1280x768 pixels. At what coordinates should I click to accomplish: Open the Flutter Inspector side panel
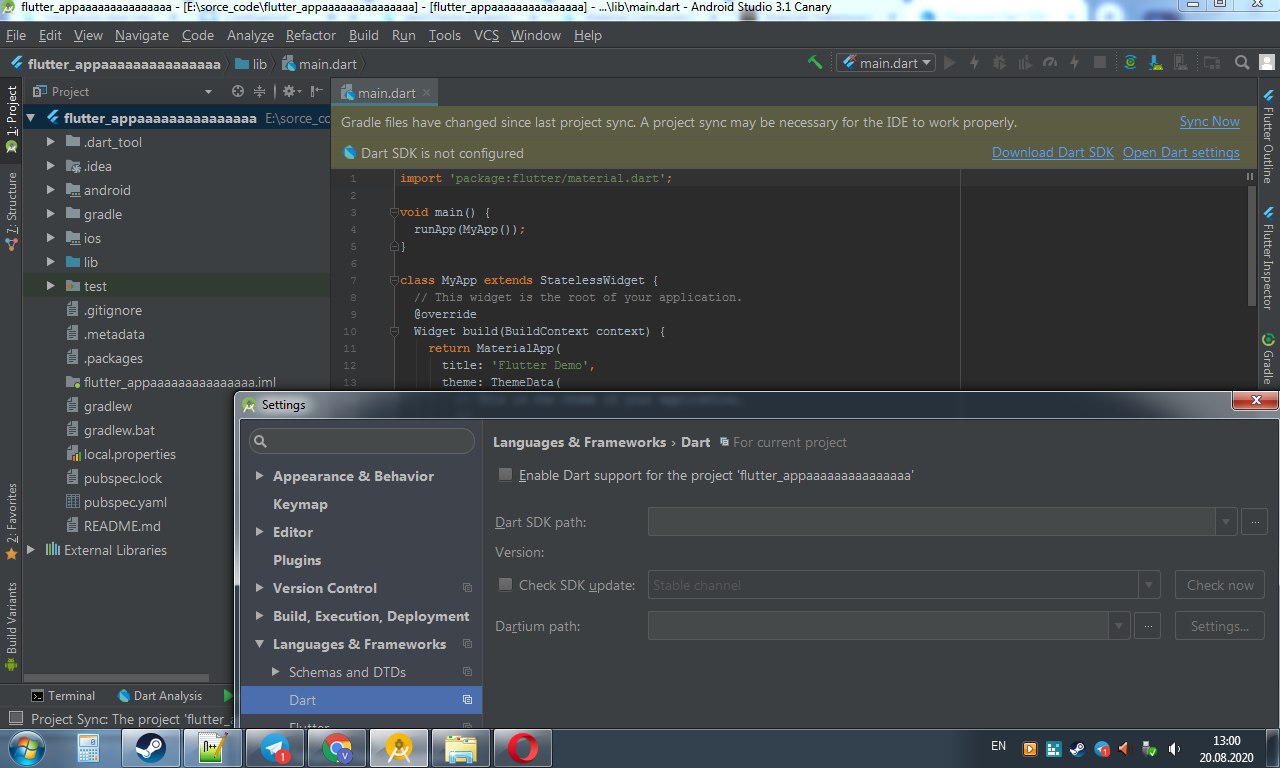point(1268,258)
